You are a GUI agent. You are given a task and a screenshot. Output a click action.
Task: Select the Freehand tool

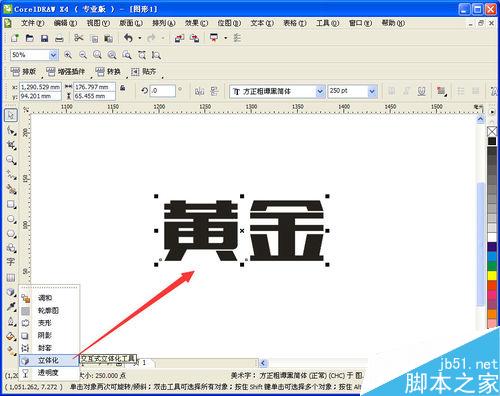pyautogui.click(x=11, y=175)
